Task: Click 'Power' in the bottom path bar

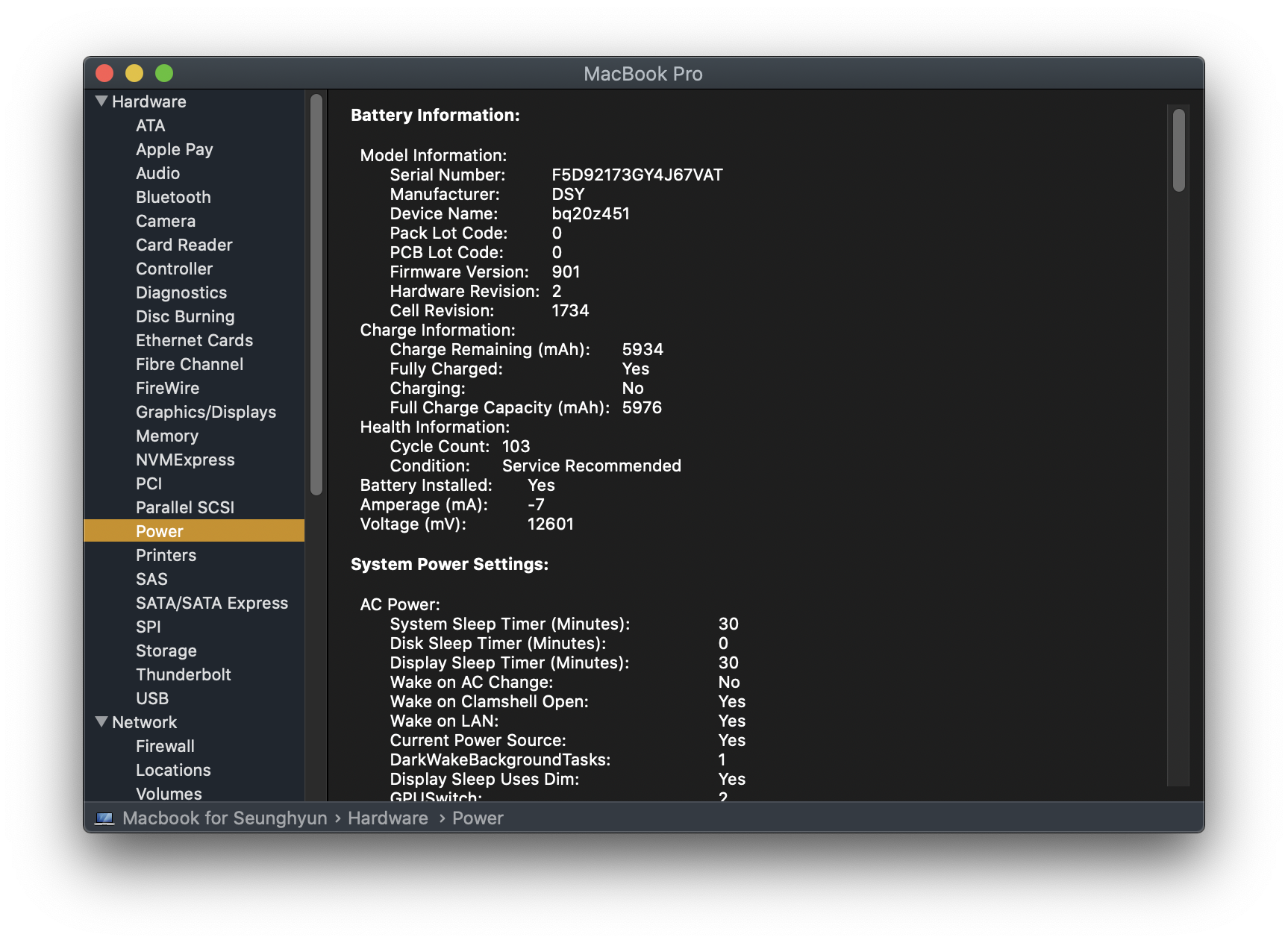Action: tap(478, 818)
